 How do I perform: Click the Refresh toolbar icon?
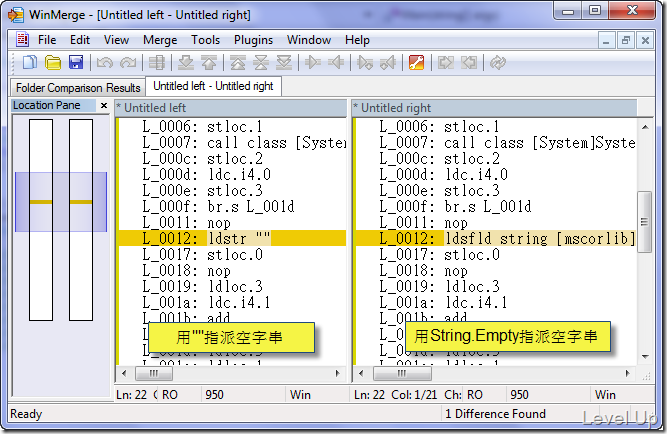[x=498, y=63]
